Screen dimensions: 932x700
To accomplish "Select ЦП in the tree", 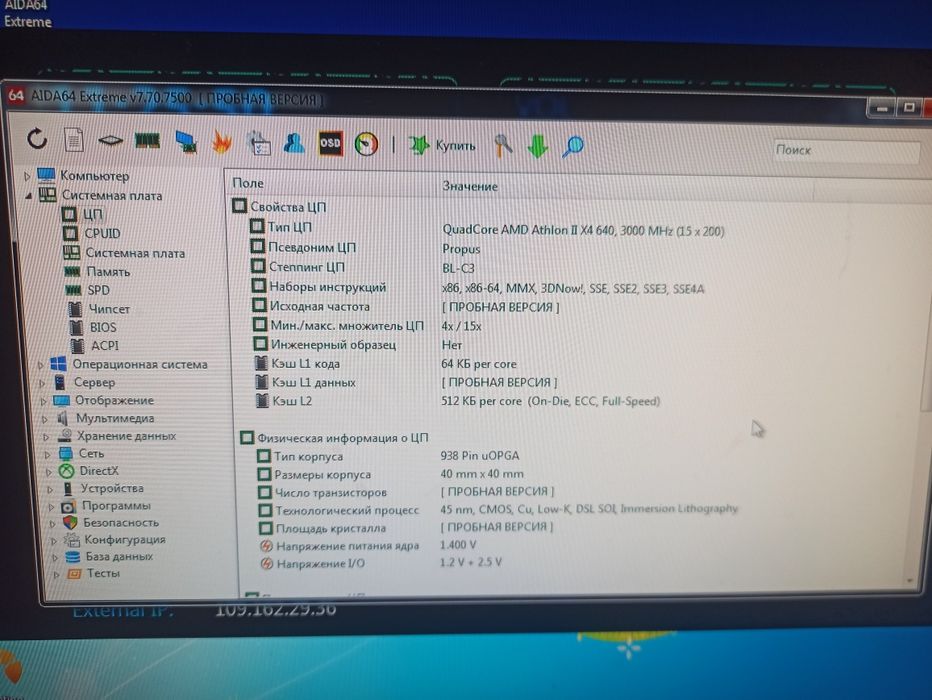I will coord(92,214).
